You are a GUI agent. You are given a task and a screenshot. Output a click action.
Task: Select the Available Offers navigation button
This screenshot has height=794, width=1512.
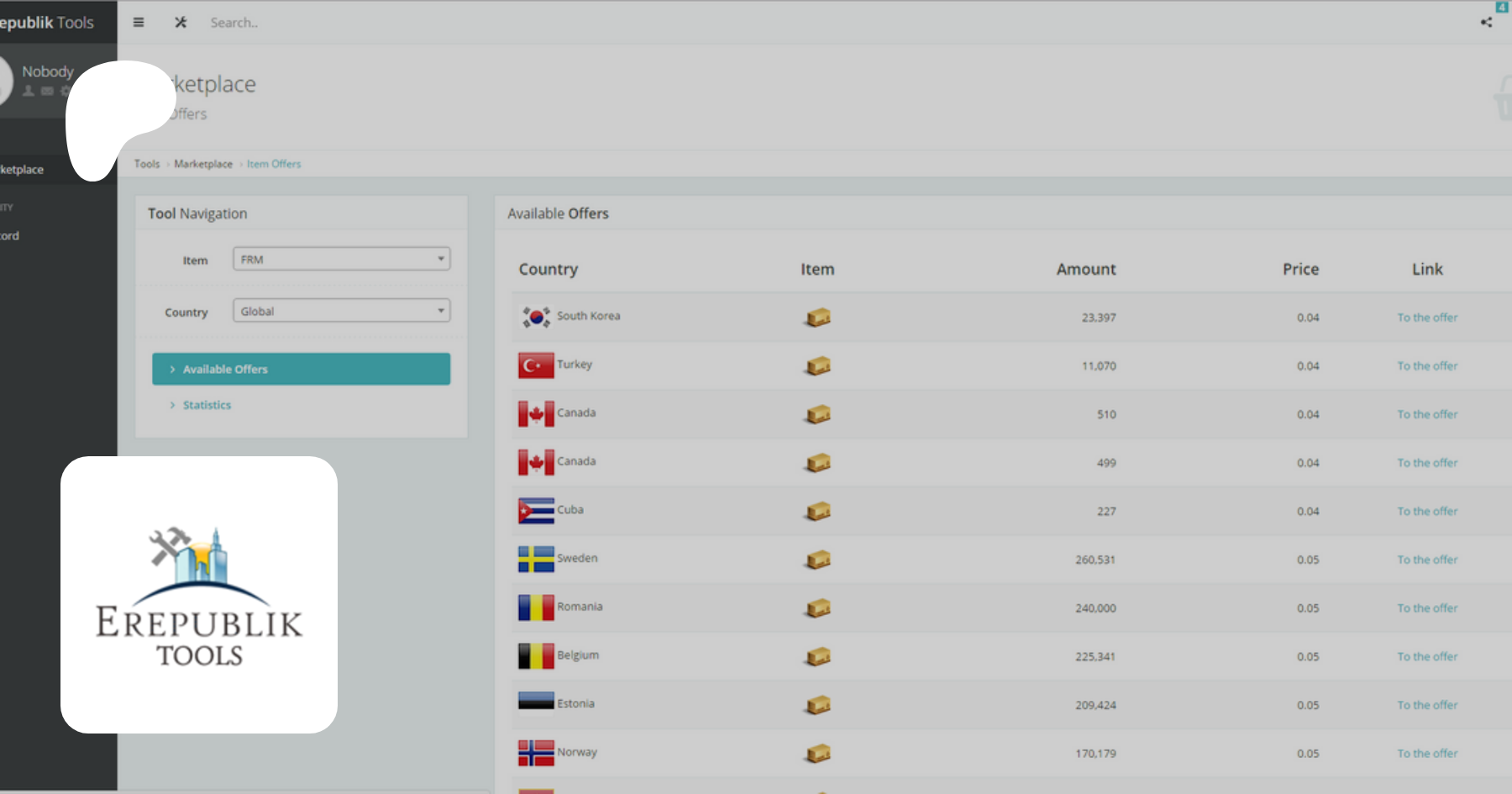(x=301, y=369)
